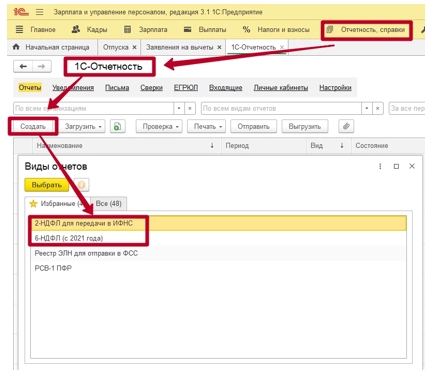Open the Личные кабинеты section link
The width and height of the screenshot is (429, 380).
tap(281, 88)
